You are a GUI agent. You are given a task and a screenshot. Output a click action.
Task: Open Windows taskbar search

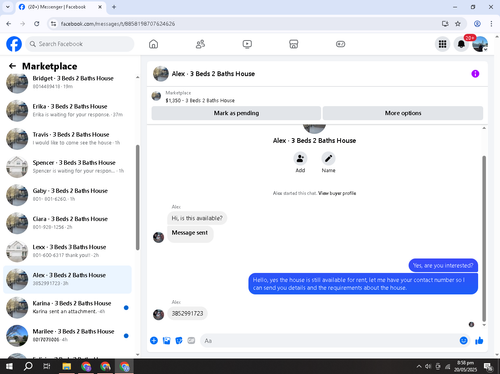click(28, 367)
